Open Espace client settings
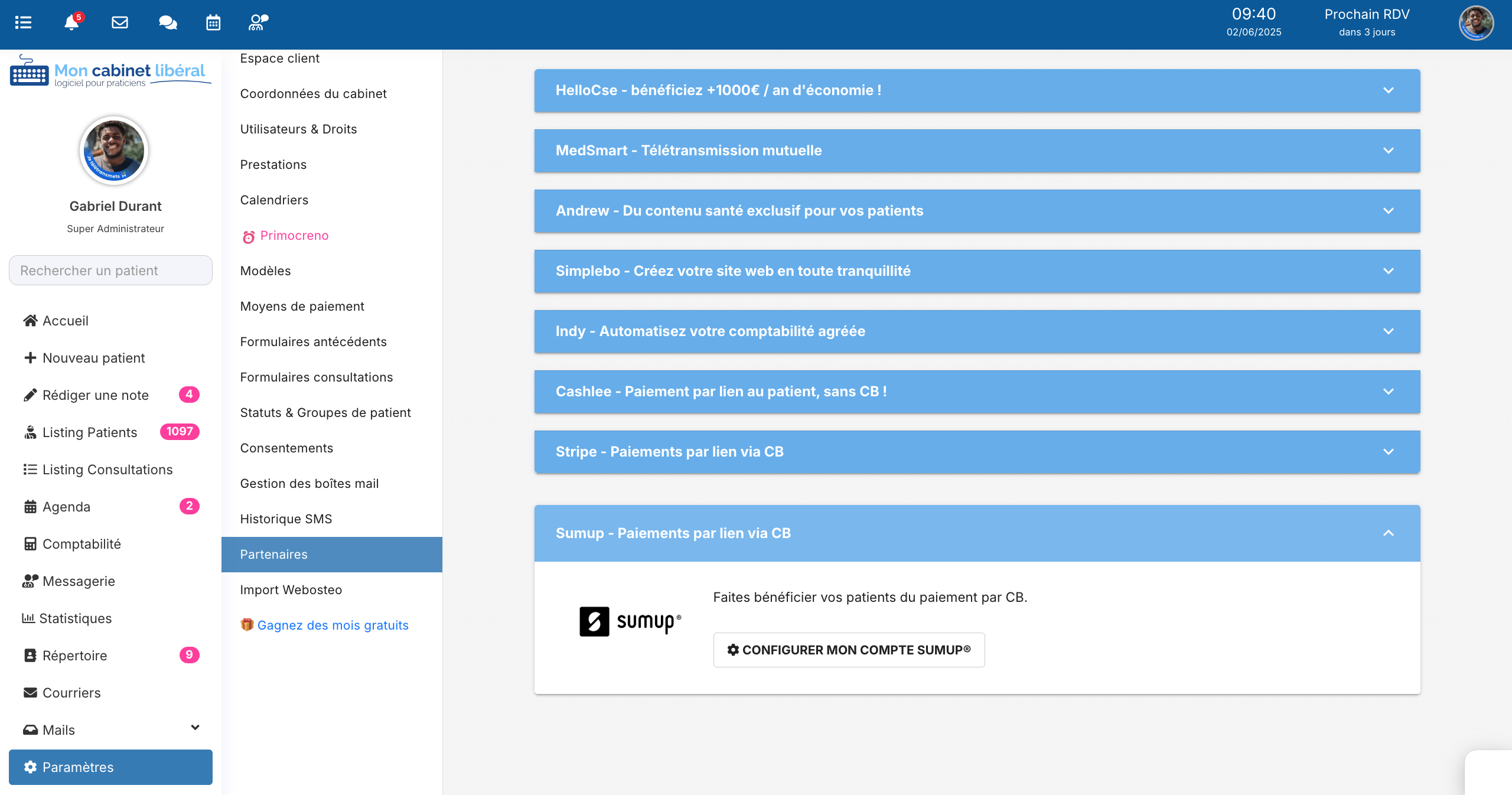Viewport: 1512px width, 795px height. 332,58
